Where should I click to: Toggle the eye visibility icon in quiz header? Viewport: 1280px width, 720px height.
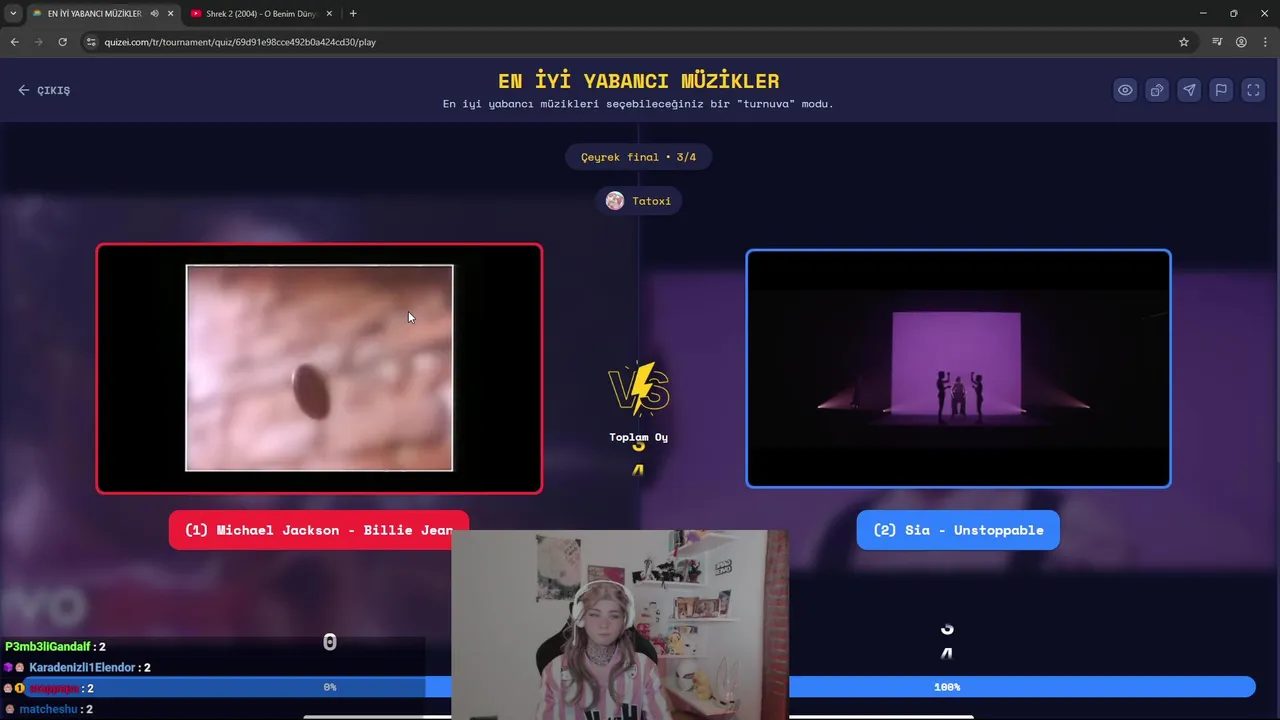click(1125, 90)
